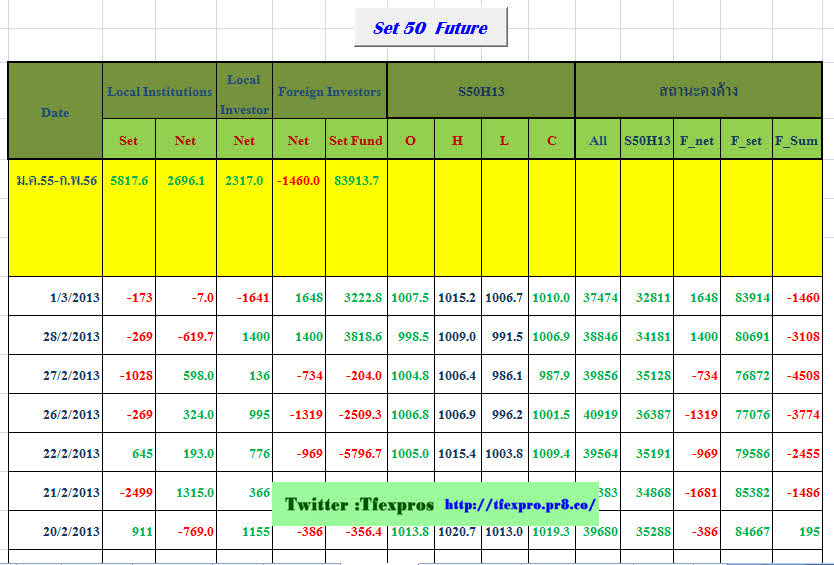Click the Set 50 Future button
This screenshot has height=565, width=834.
click(x=430, y=28)
